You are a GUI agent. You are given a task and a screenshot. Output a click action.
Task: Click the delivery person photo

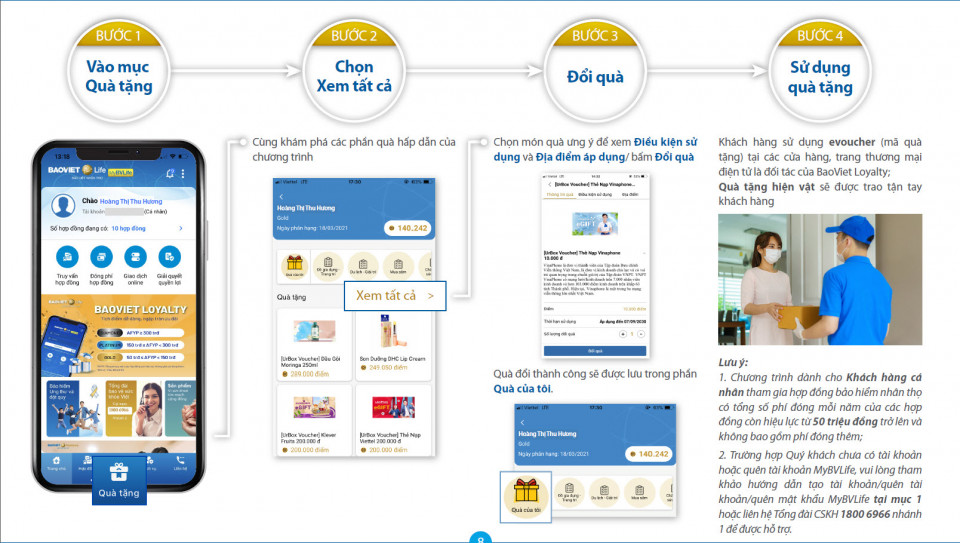[820, 279]
